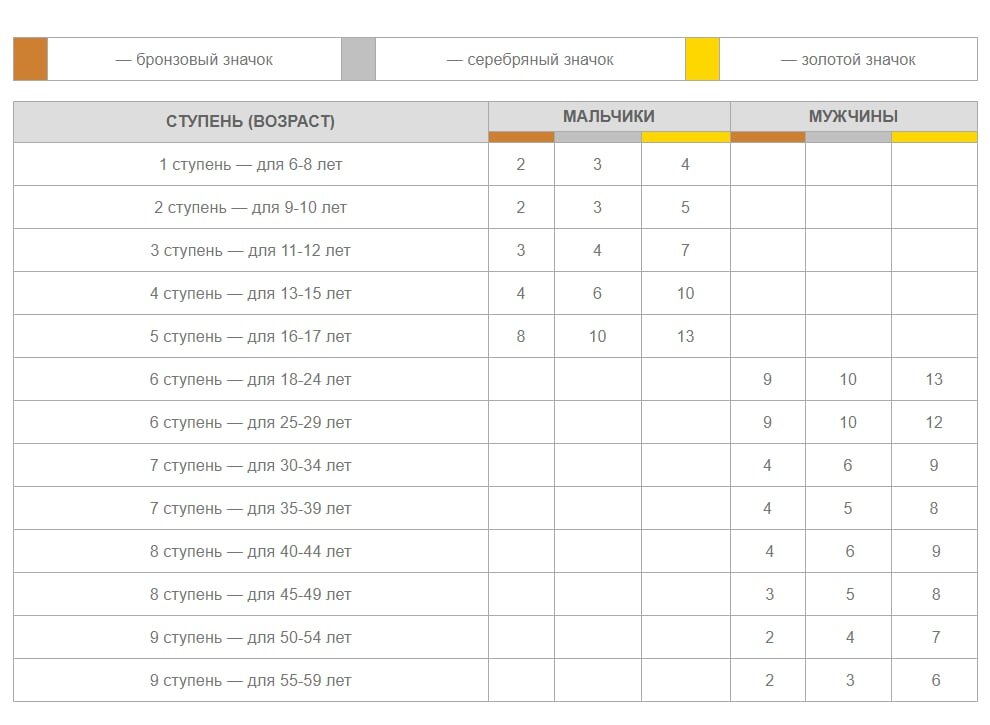Click the 'МУЖЧИНЫ' column header
The image size is (990, 725).
(854, 117)
